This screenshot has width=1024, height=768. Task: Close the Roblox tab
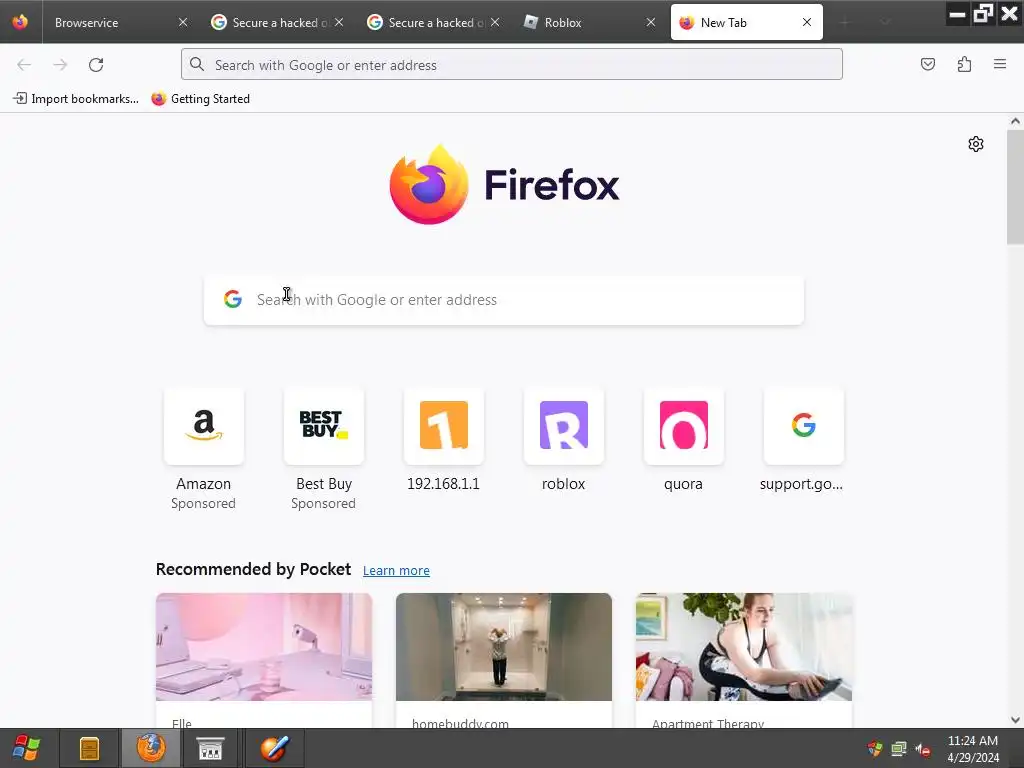click(651, 22)
